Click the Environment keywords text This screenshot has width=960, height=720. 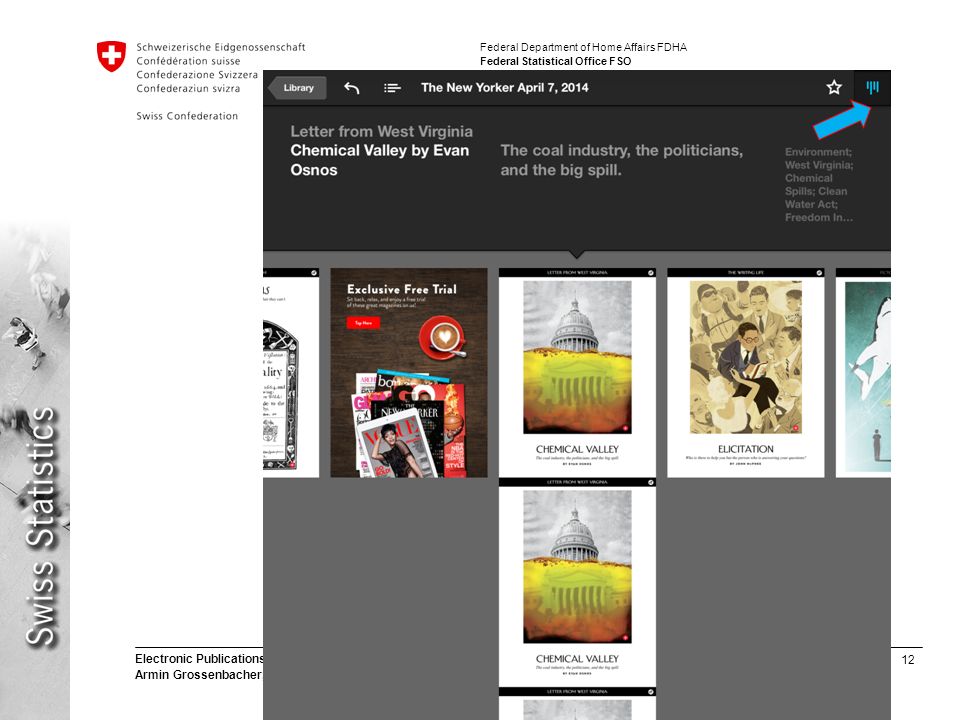pyautogui.click(x=819, y=184)
